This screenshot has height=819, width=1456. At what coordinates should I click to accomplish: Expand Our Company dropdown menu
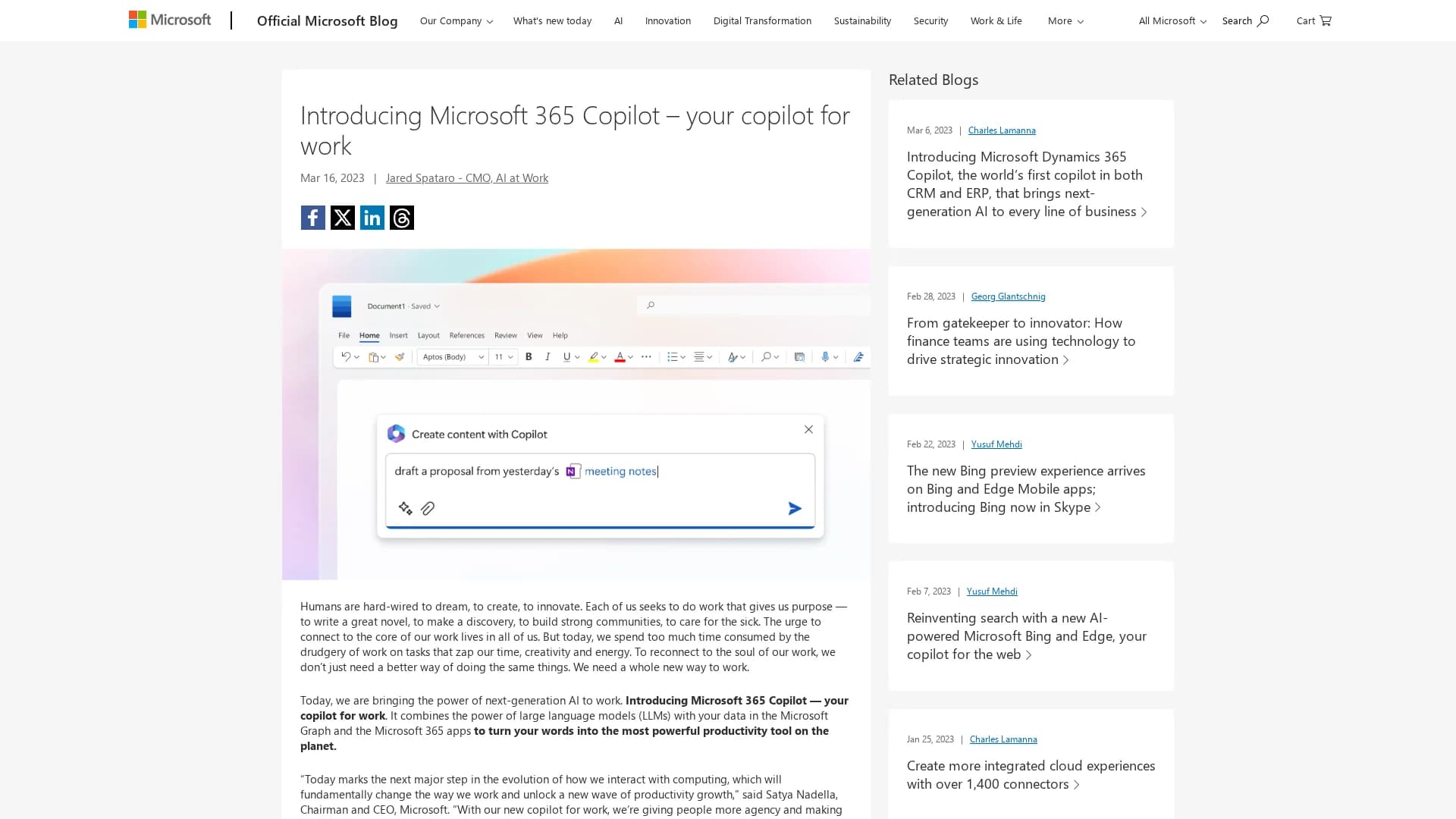(x=456, y=20)
